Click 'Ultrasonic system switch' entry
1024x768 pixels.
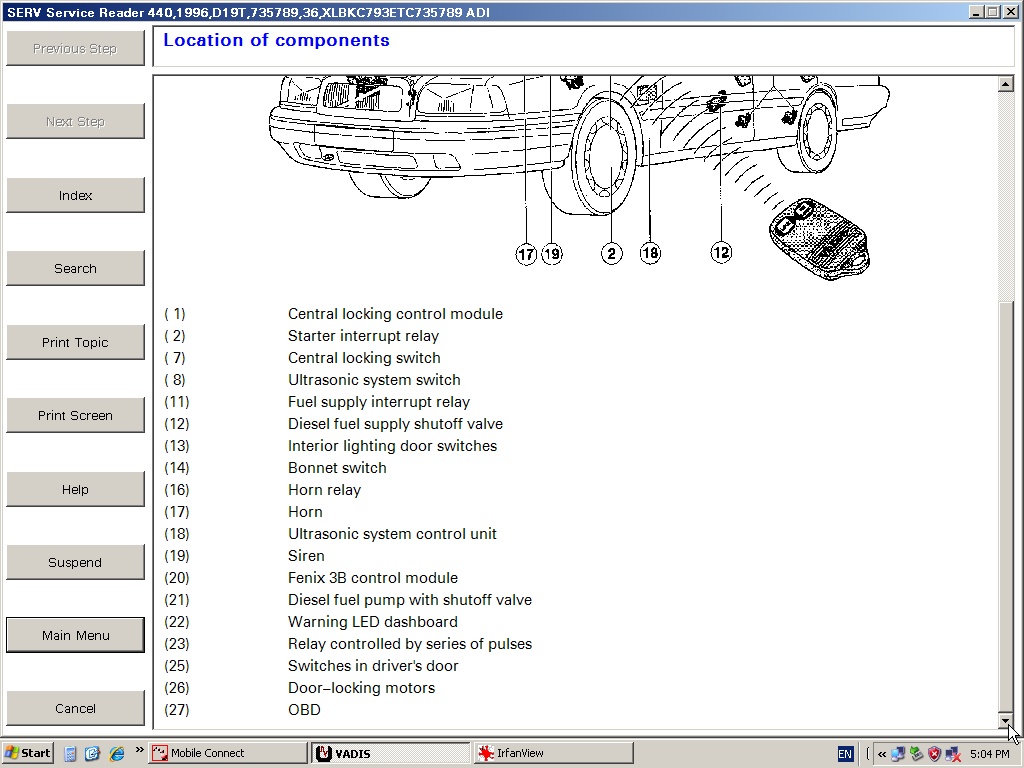pyautogui.click(x=374, y=379)
